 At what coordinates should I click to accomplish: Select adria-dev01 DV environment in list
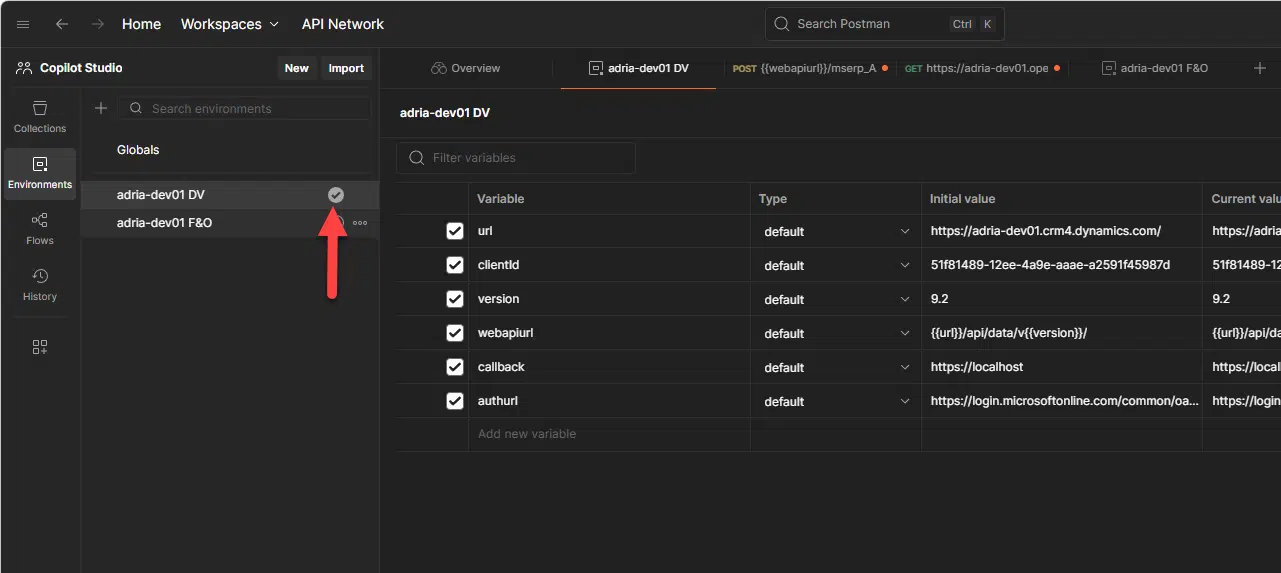click(229, 195)
